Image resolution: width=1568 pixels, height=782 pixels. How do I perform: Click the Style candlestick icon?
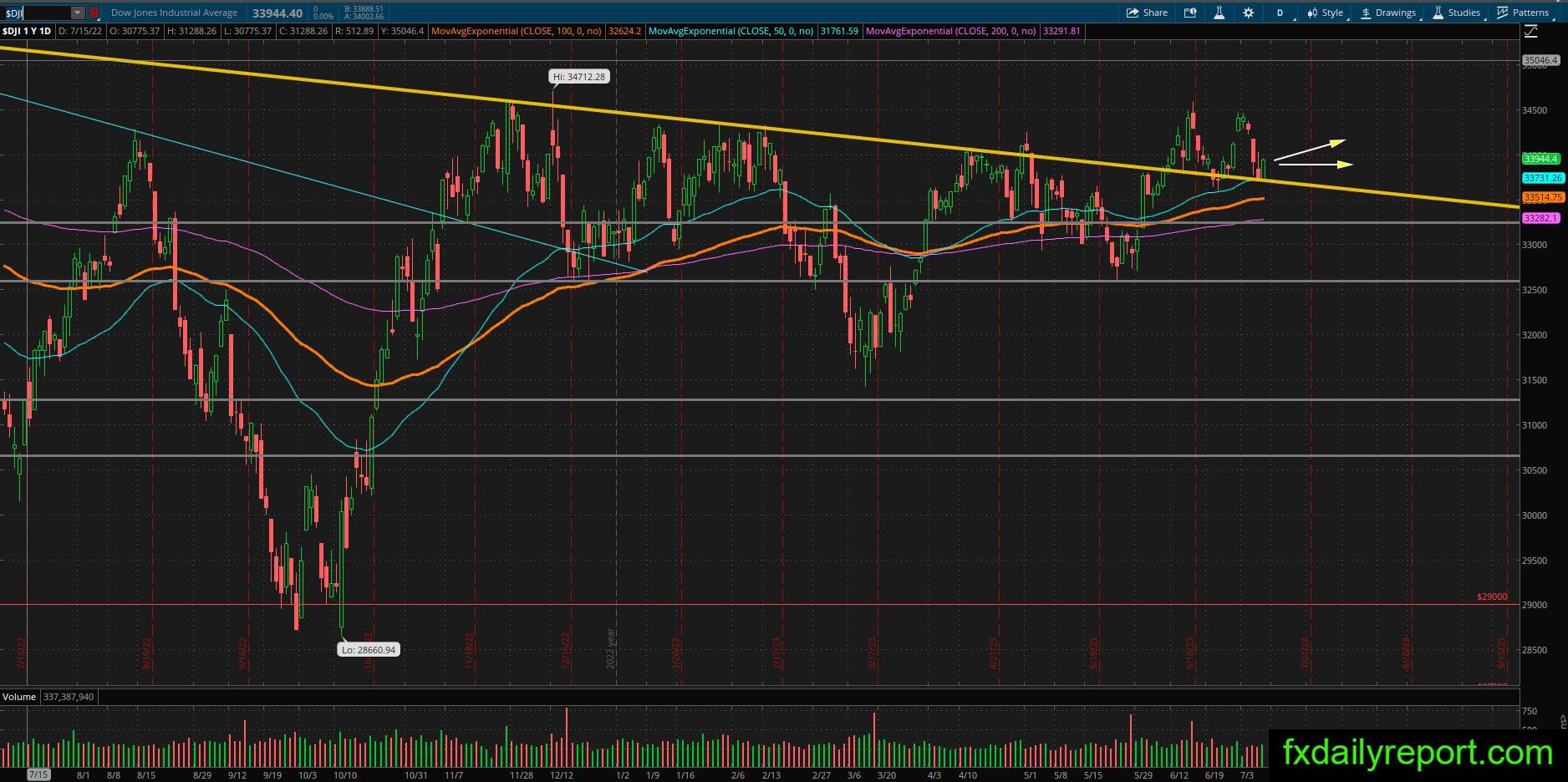(x=1312, y=13)
